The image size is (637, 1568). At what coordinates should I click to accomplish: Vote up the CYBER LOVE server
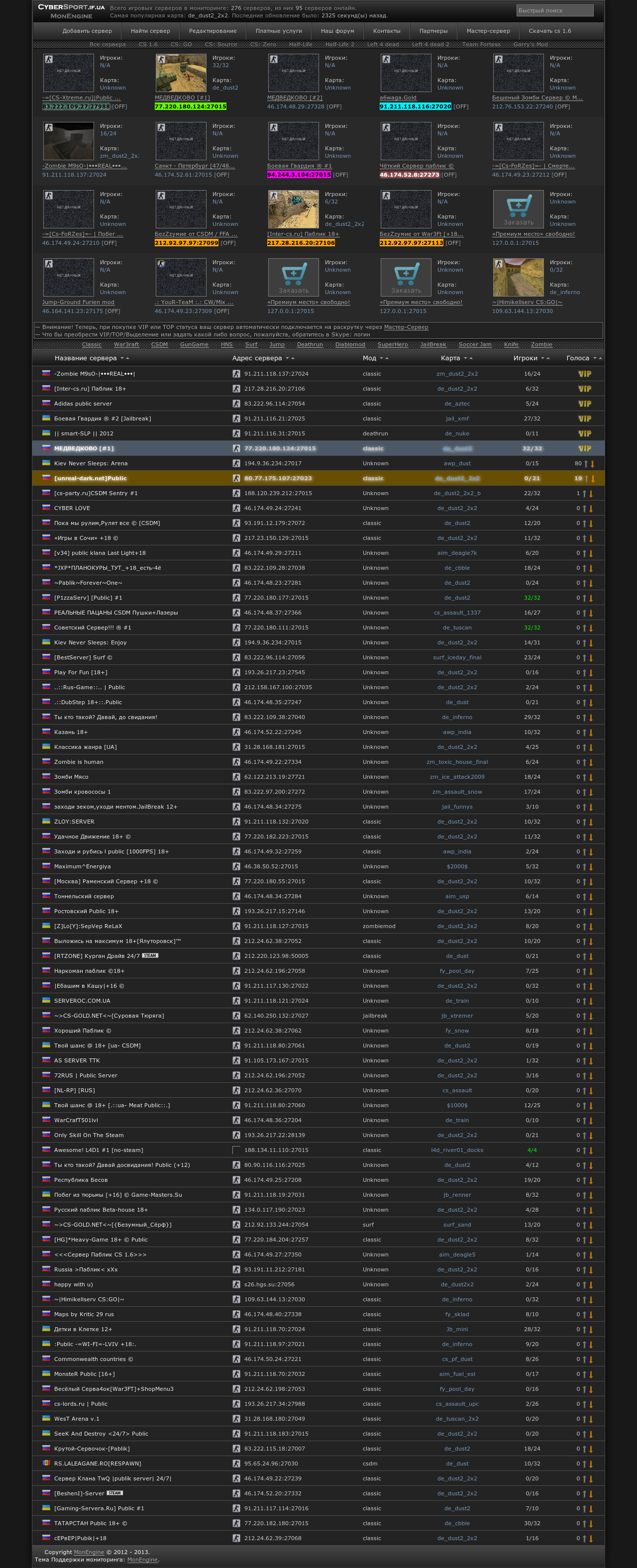tap(584, 508)
